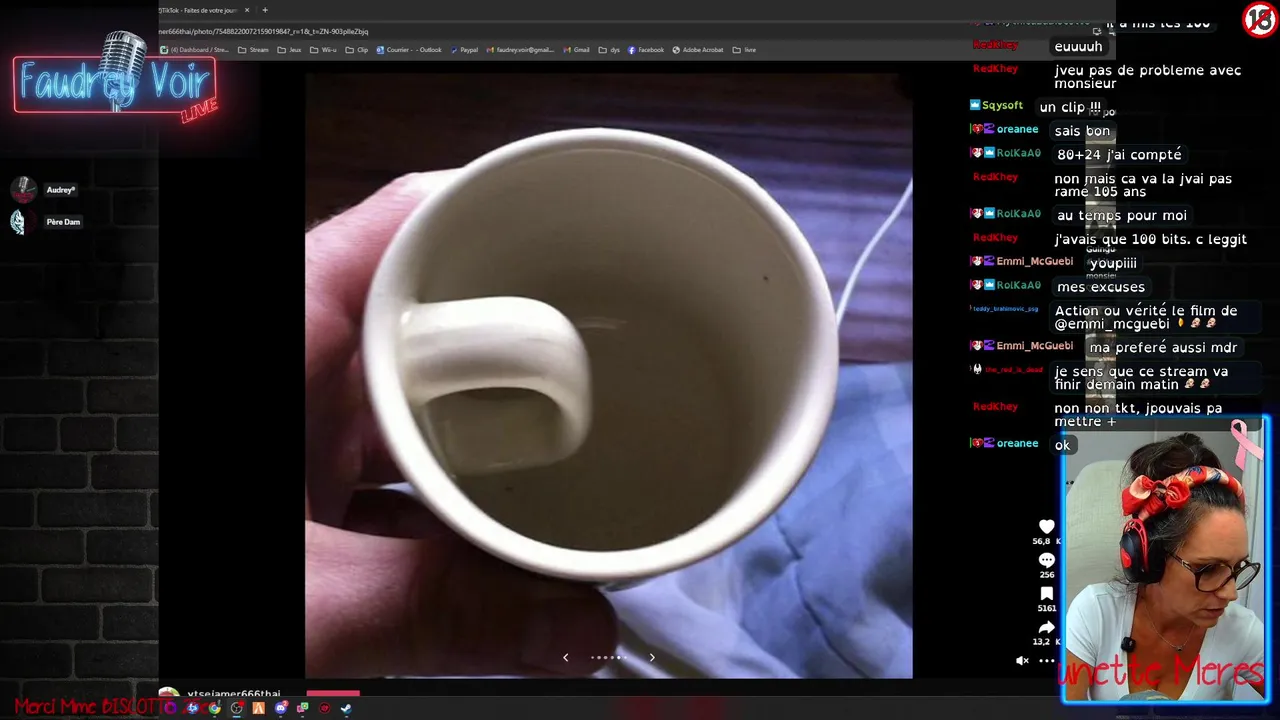This screenshot has width=1280, height=720.
Task: Click the oreanee username beside 'sais bon'
Action: pyautogui.click(x=1017, y=129)
